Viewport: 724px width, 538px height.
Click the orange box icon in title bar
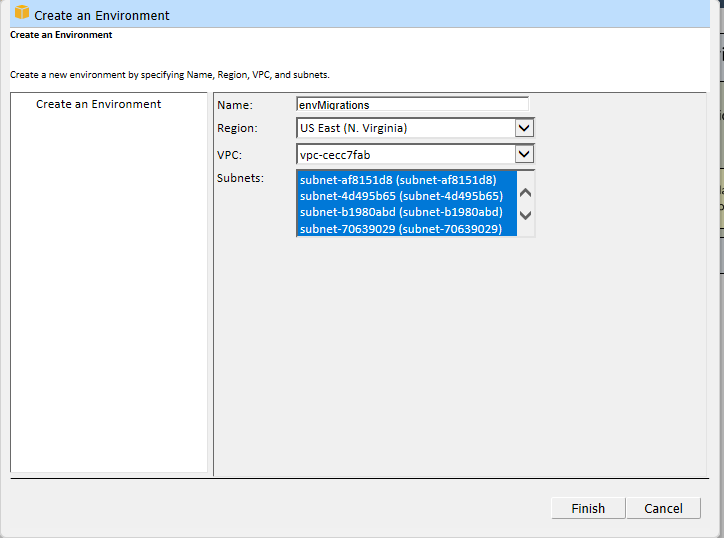22,12
